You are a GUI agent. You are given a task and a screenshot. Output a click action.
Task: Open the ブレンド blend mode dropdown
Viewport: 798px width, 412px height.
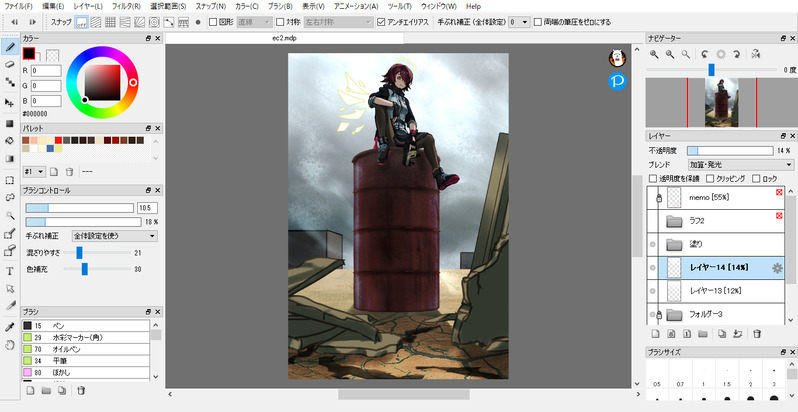point(740,165)
